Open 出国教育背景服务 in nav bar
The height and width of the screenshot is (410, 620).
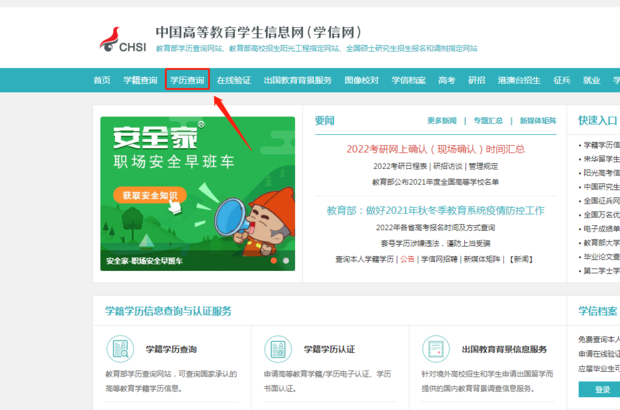[298, 80]
